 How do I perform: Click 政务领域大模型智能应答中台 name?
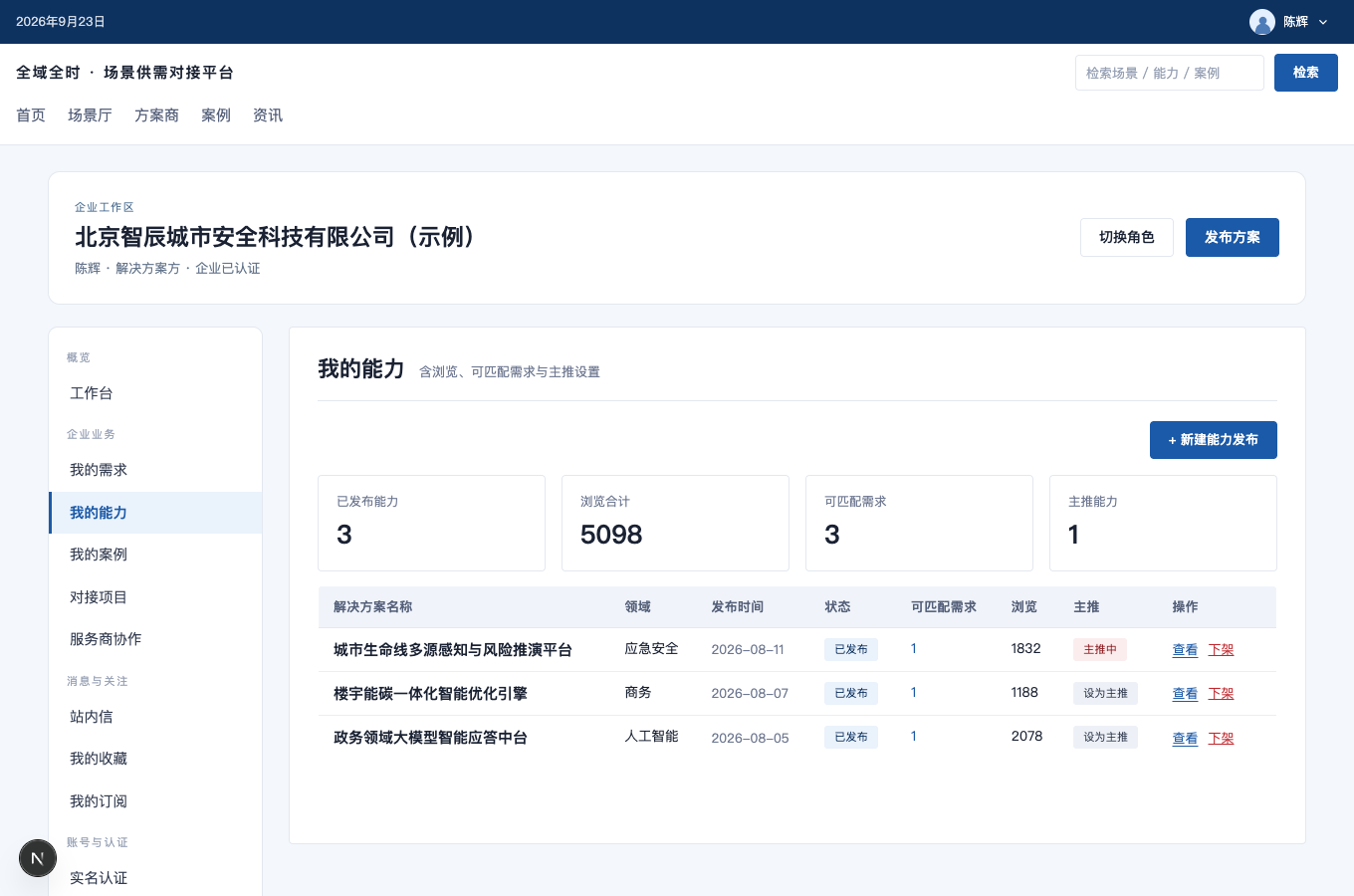[x=430, y=738]
